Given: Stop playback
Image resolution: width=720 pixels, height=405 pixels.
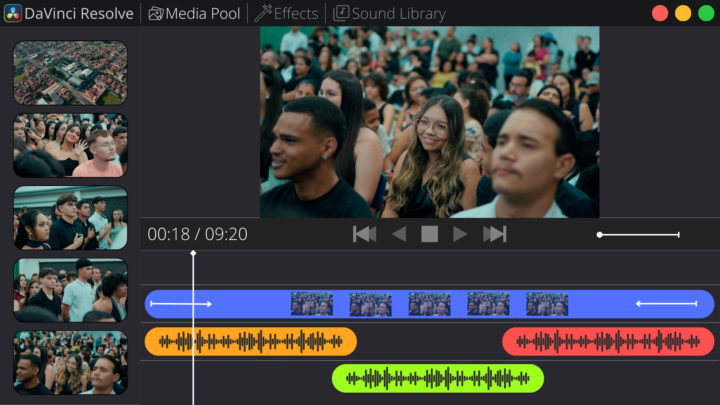Looking at the screenshot, I should coord(429,234).
